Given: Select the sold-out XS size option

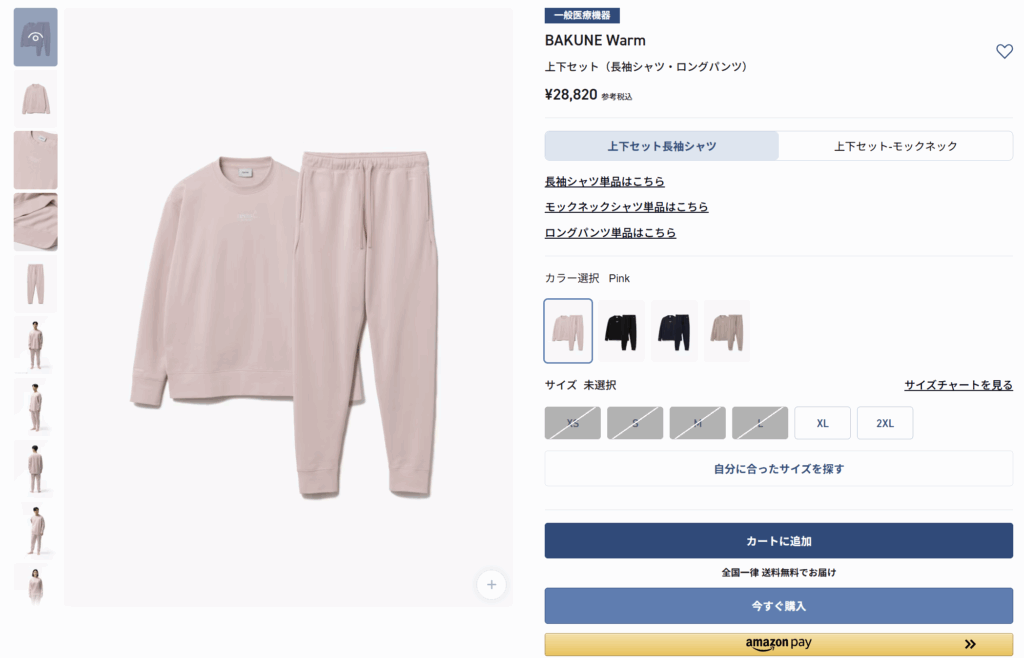Looking at the screenshot, I should click(573, 423).
